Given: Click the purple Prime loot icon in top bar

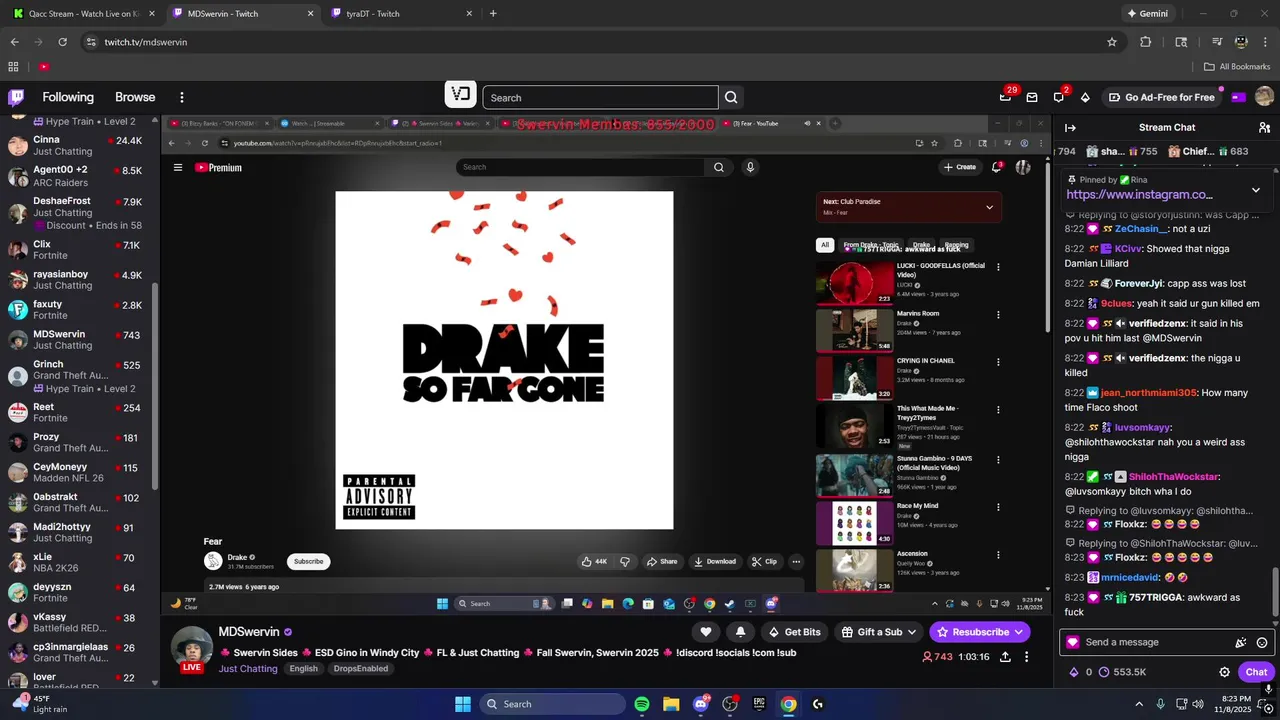Looking at the screenshot, I should 1239,97.
